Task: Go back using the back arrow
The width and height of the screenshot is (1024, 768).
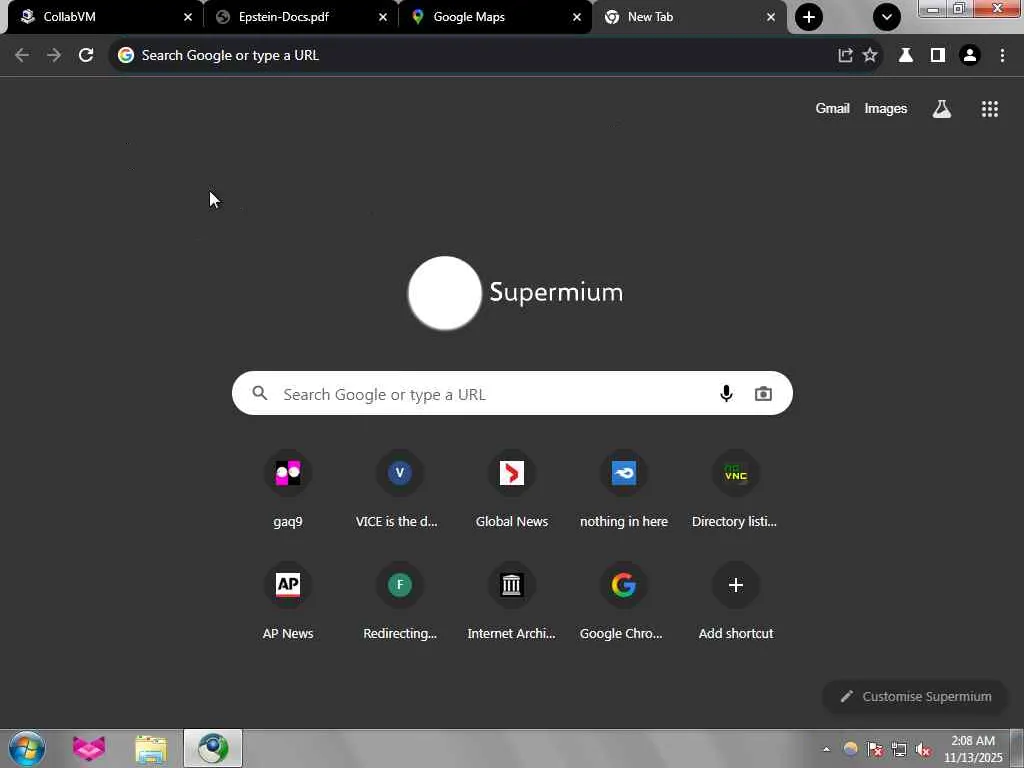Action: [x=22, y=56]
